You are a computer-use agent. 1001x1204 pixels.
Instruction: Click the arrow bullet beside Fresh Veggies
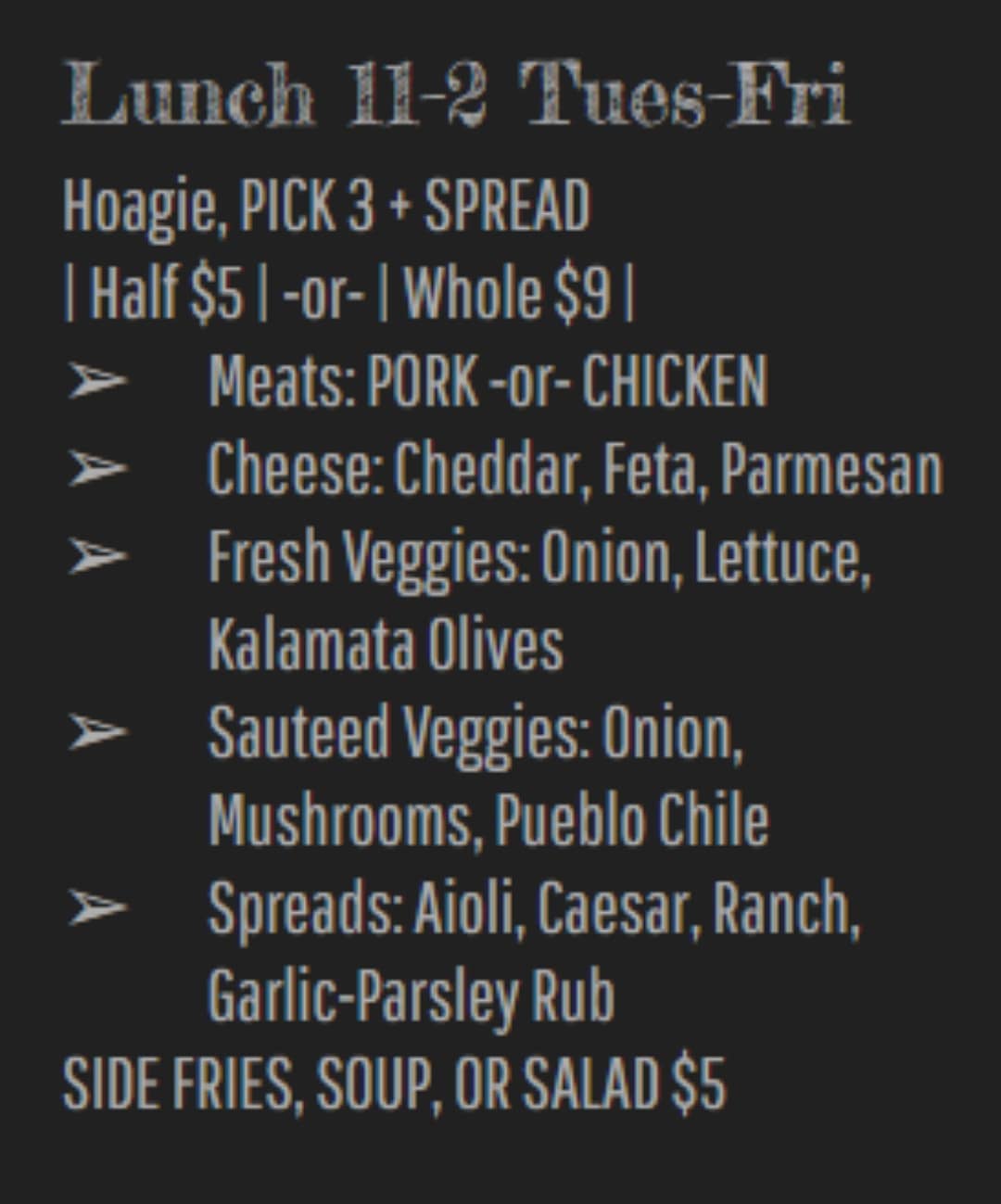pyautogui.click(x=96, y=556)
